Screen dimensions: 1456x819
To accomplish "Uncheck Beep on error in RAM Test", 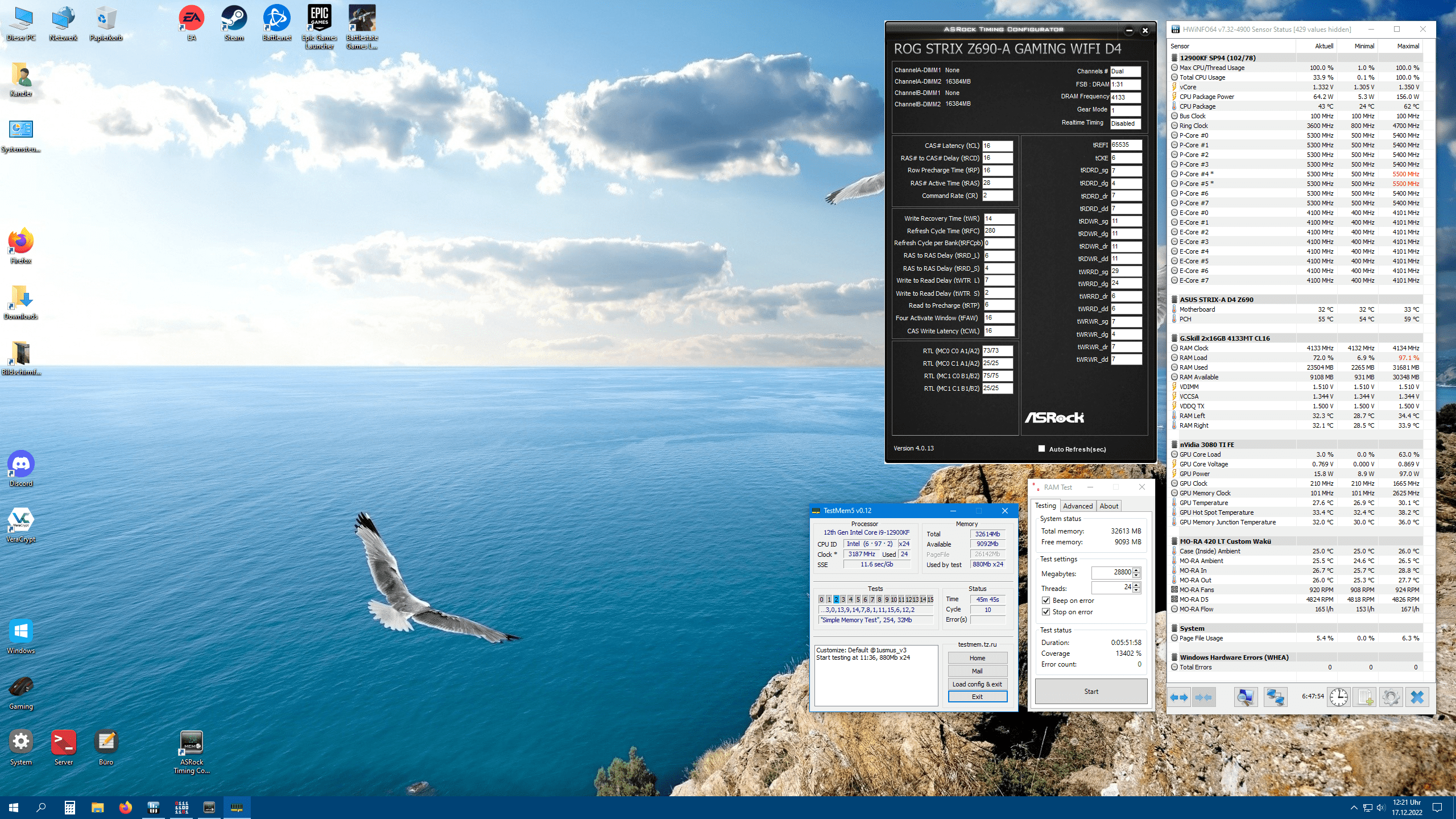I will [x=1046, y=601].
